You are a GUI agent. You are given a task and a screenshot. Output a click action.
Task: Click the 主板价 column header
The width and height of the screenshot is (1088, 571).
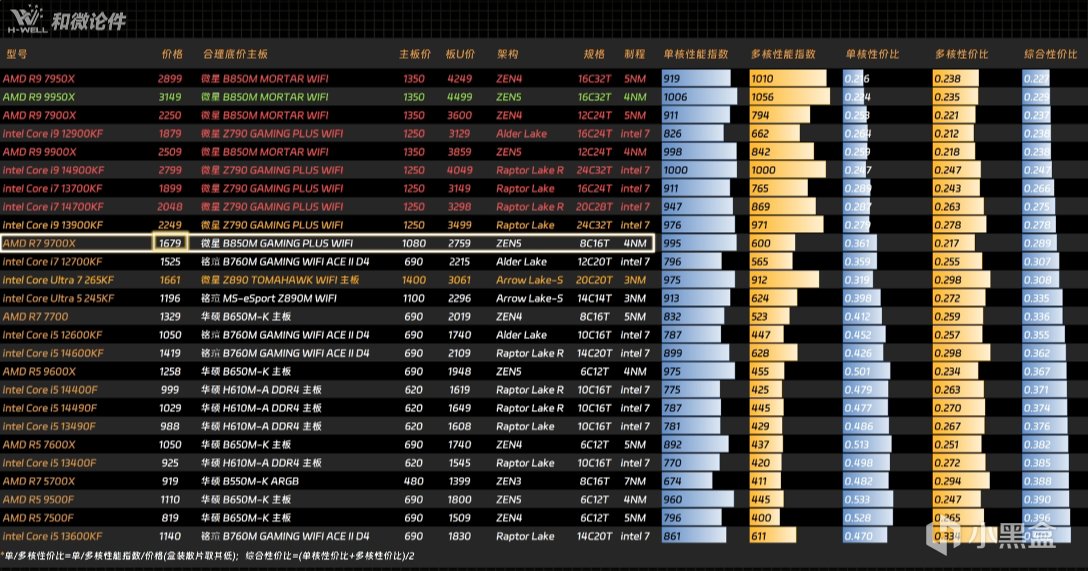tap(415, 54)
